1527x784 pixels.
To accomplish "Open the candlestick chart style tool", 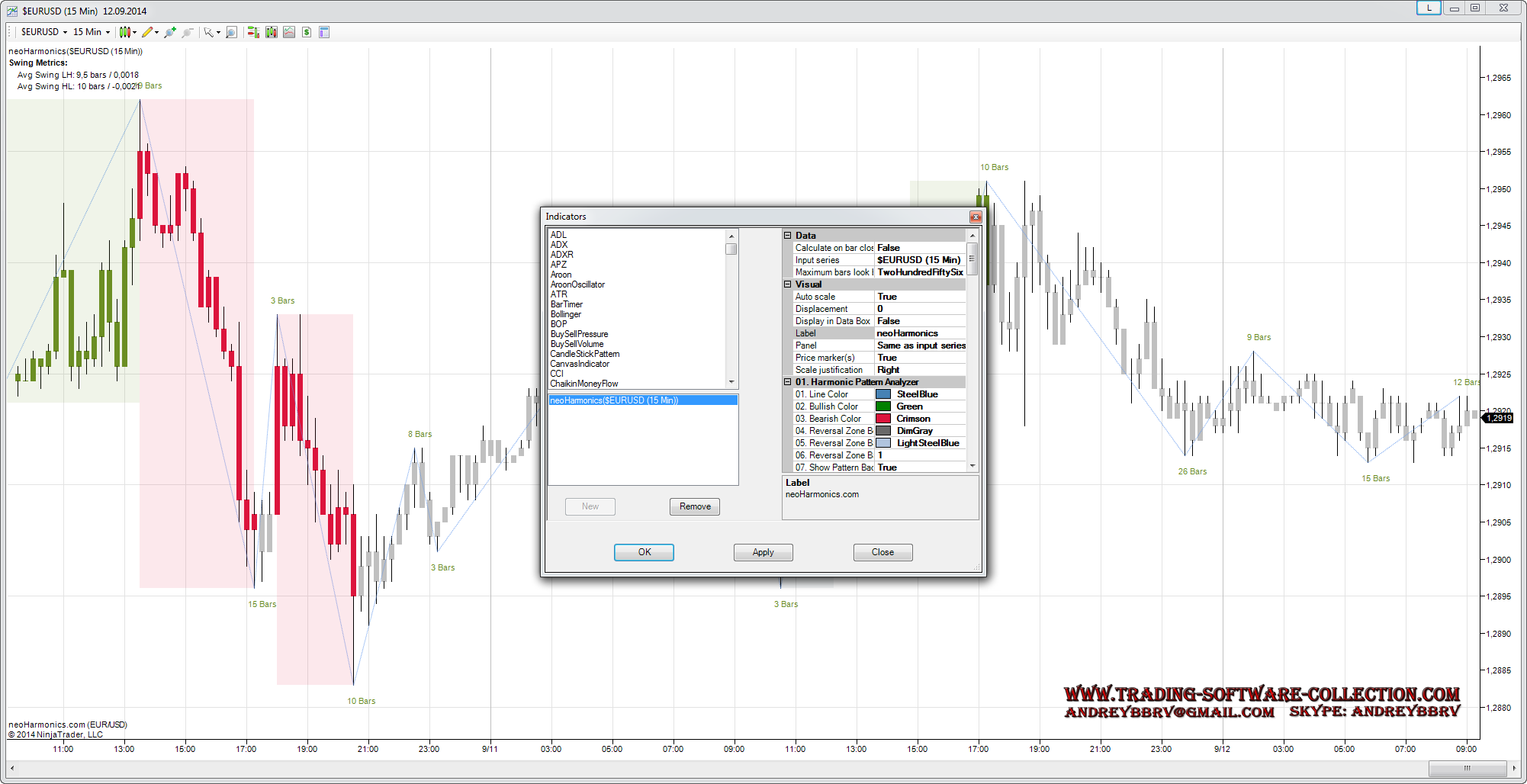I will point(125,32).
